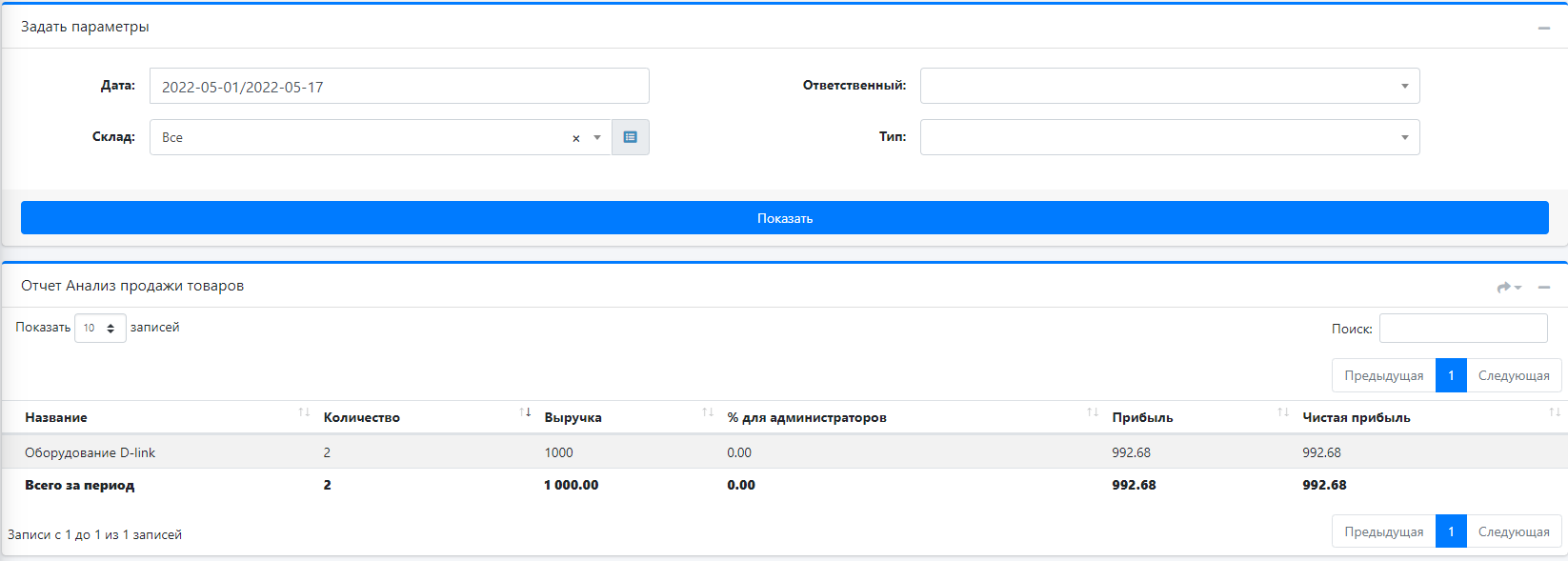Viewport: 1568px width, 561px height.
Task: Open the export share arrow menu
Action: [1508, 287]
